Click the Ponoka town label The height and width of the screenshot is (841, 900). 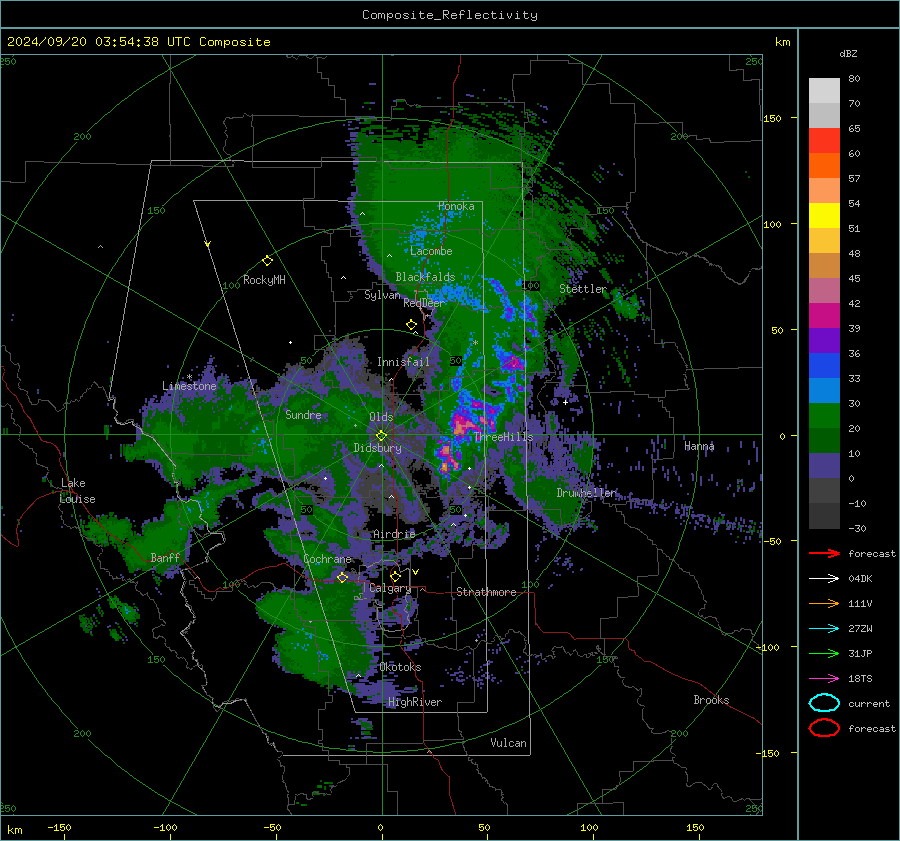tap(456, 206)
